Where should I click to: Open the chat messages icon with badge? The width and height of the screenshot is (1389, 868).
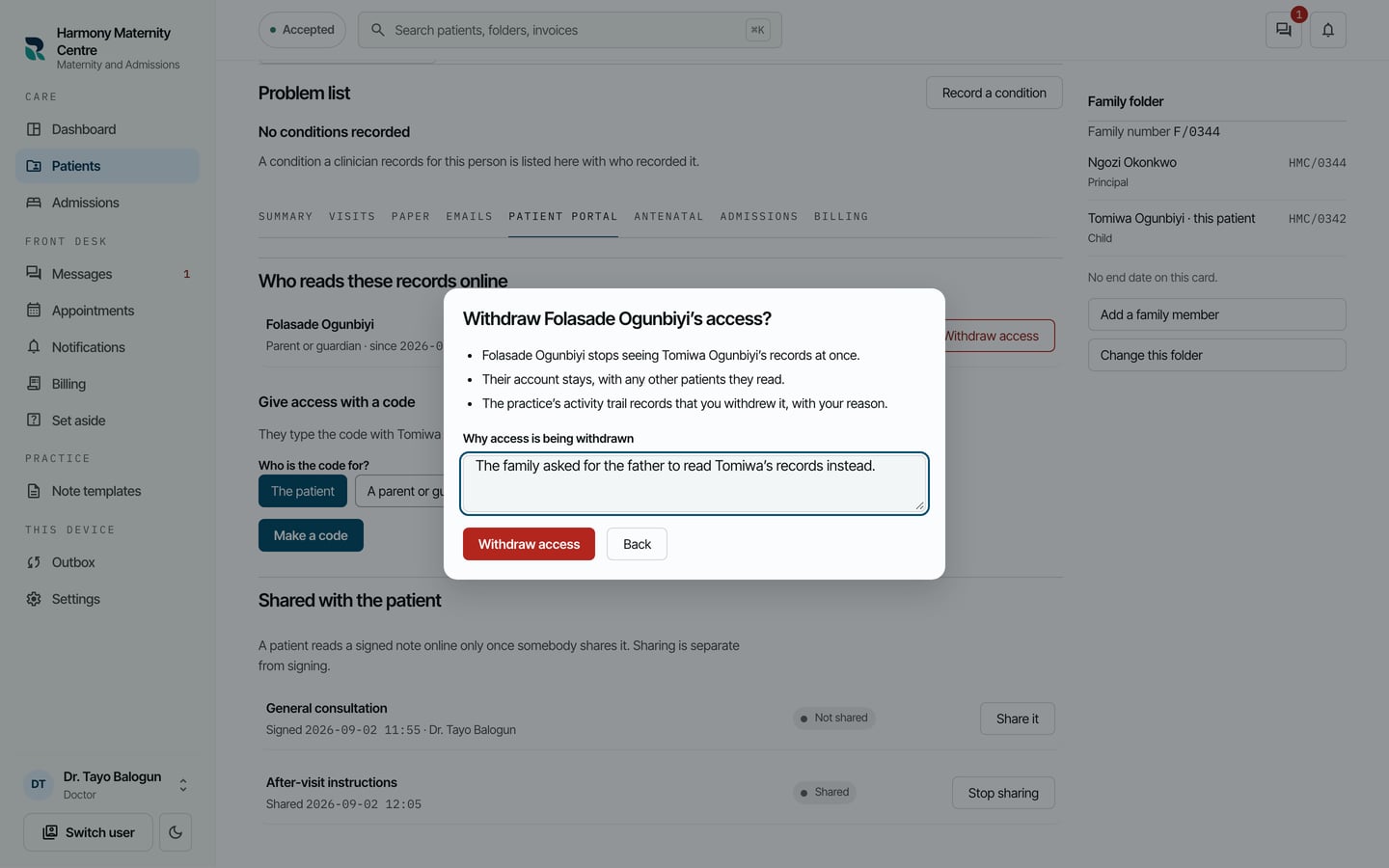(1283, 30)
